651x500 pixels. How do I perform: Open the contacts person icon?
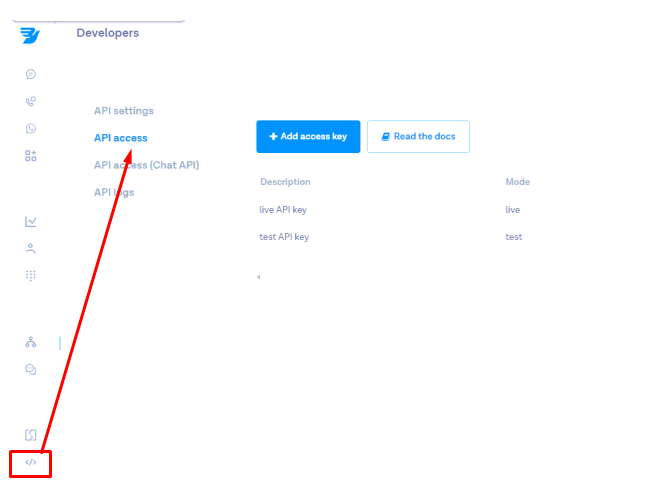(x=31, y=248)
